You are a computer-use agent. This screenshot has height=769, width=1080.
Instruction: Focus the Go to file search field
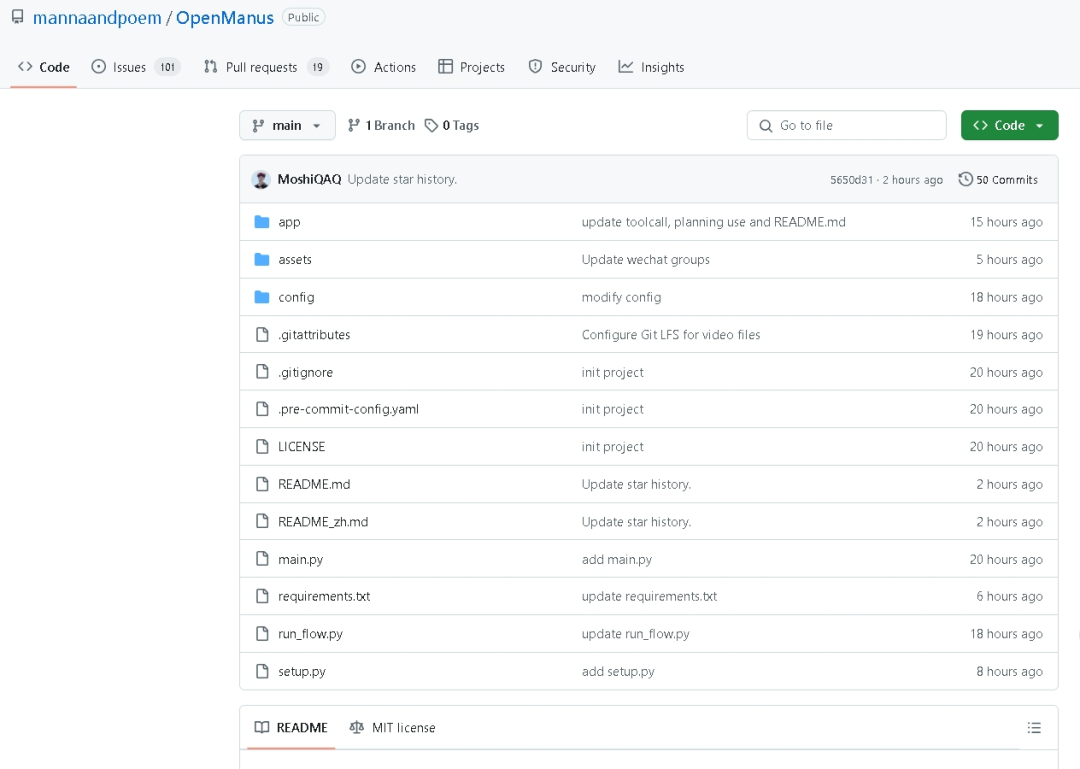847,125
